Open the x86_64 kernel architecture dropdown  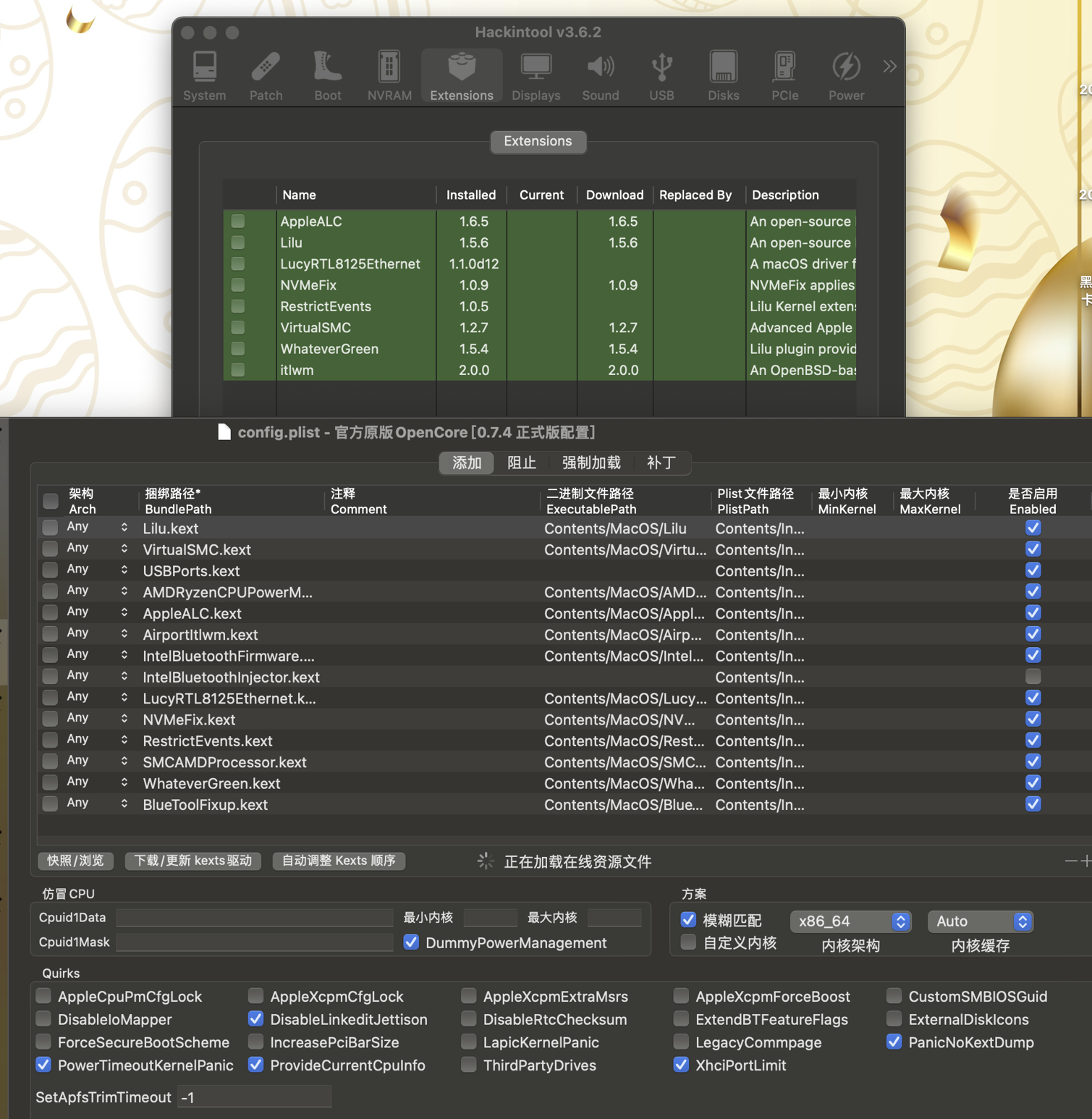point(850,921)
